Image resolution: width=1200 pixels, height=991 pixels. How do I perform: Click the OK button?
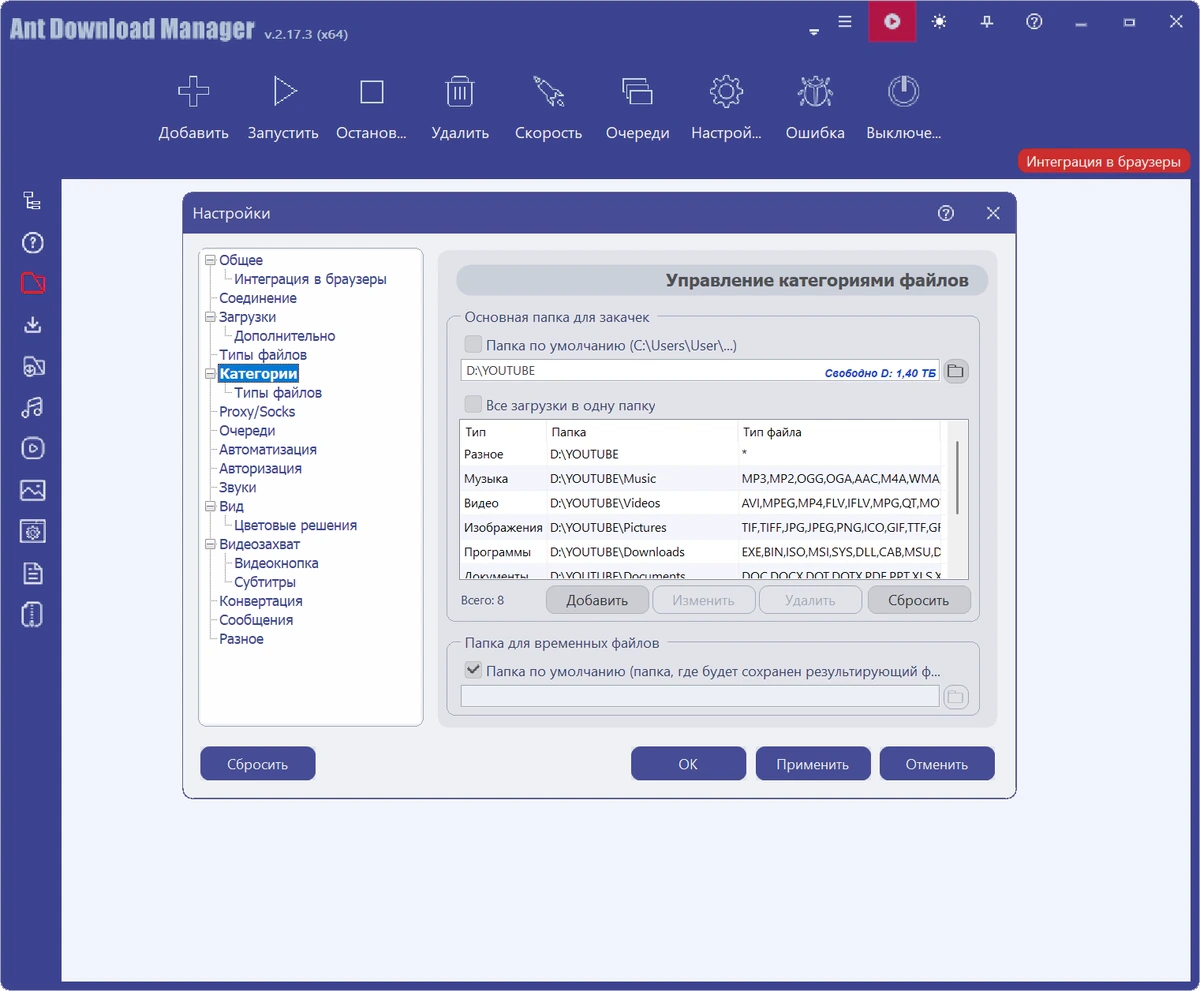(688, 764)
